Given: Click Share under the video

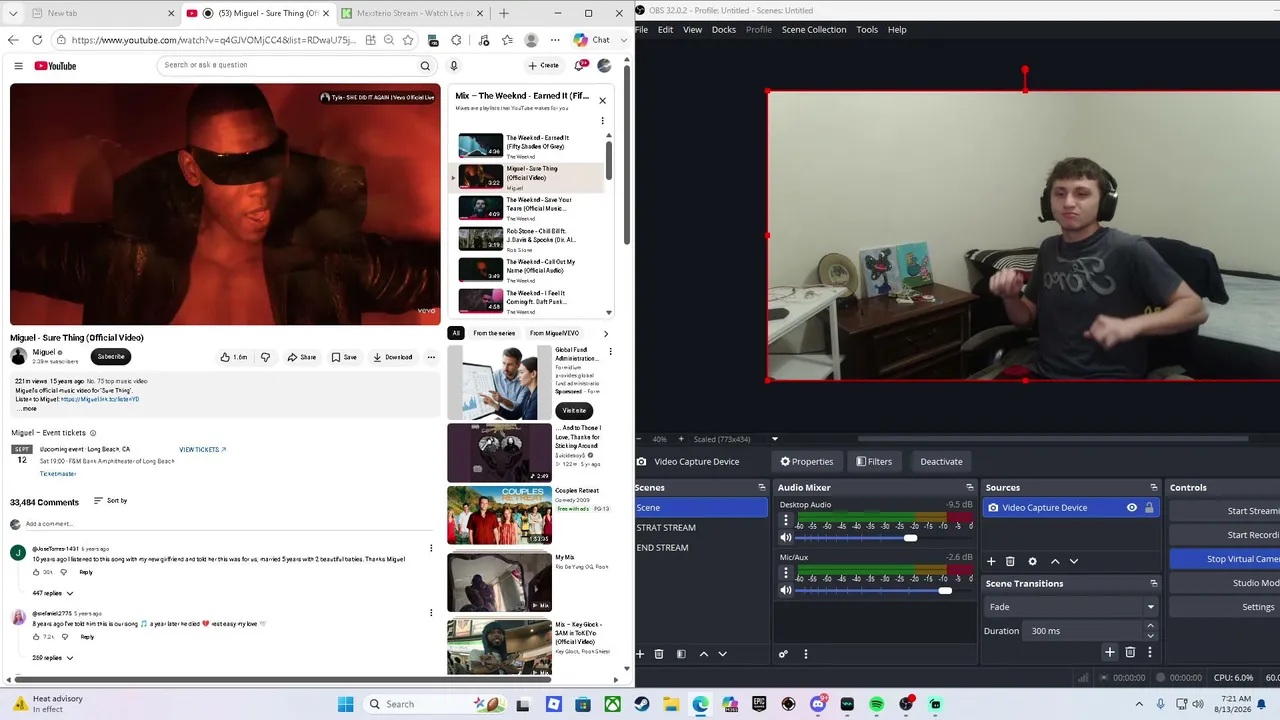Looking at the screenshot, I should click(301, 357).
